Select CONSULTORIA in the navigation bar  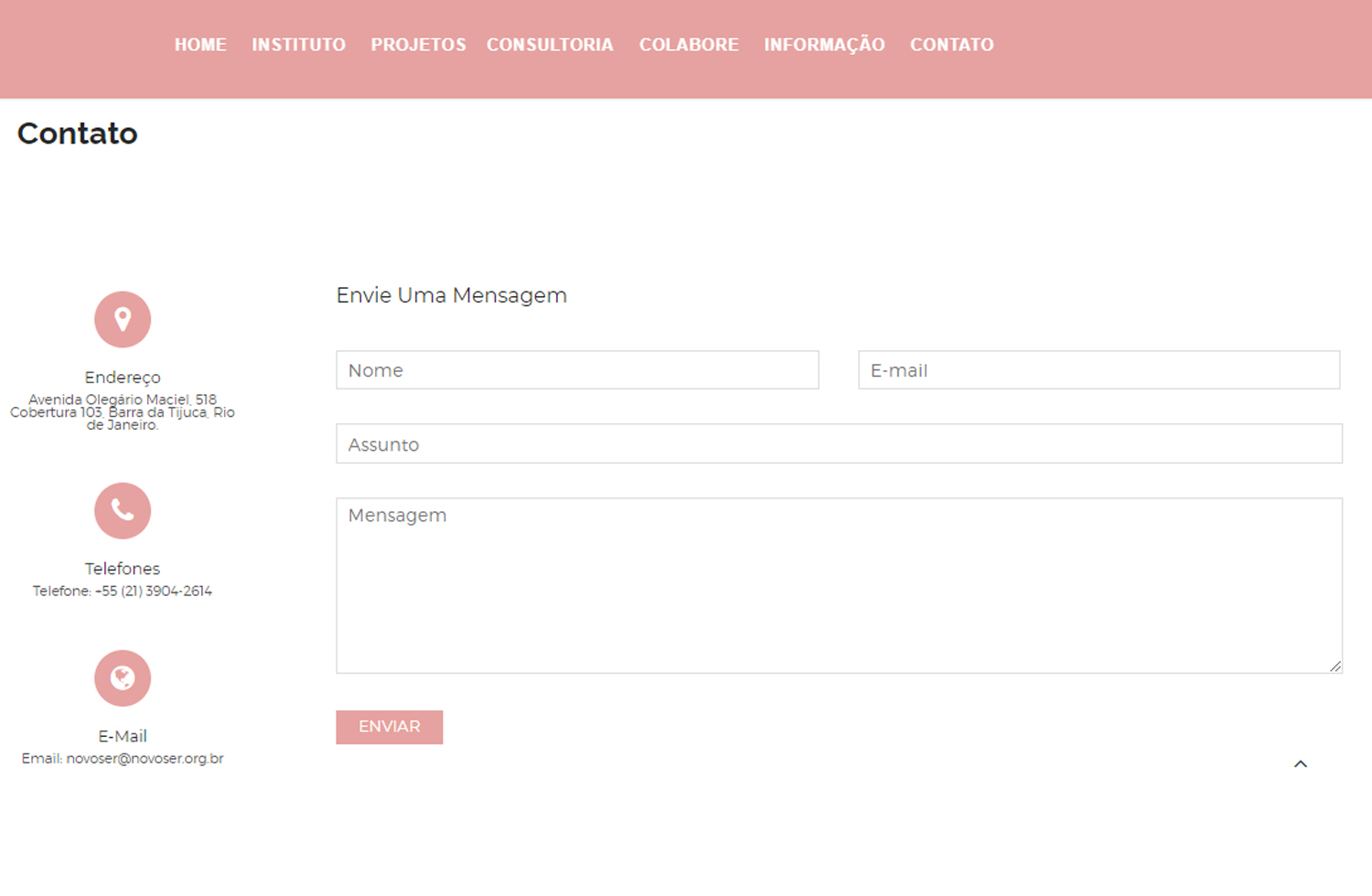point(550,45)
